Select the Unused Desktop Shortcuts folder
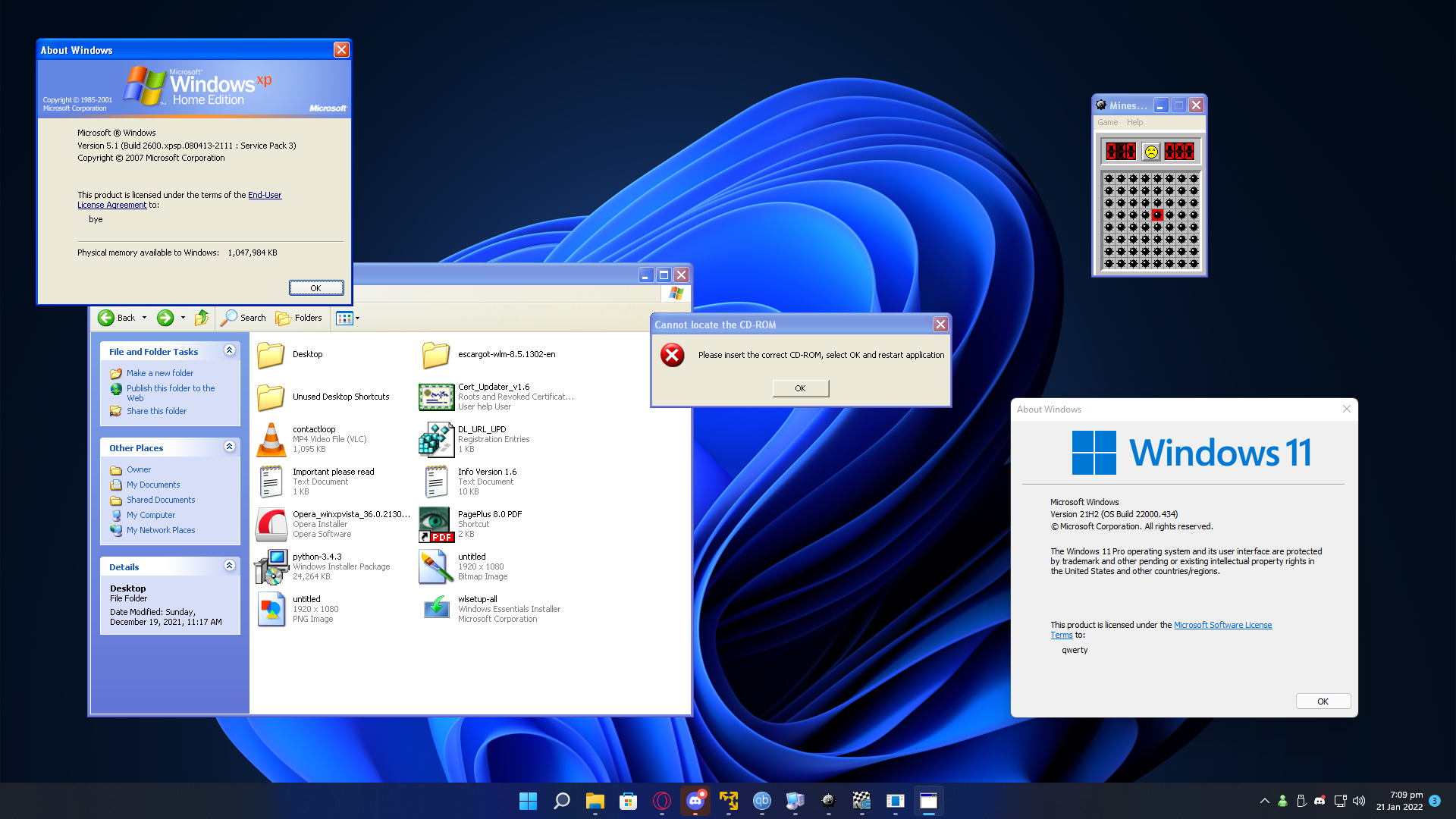 (271, 397)
